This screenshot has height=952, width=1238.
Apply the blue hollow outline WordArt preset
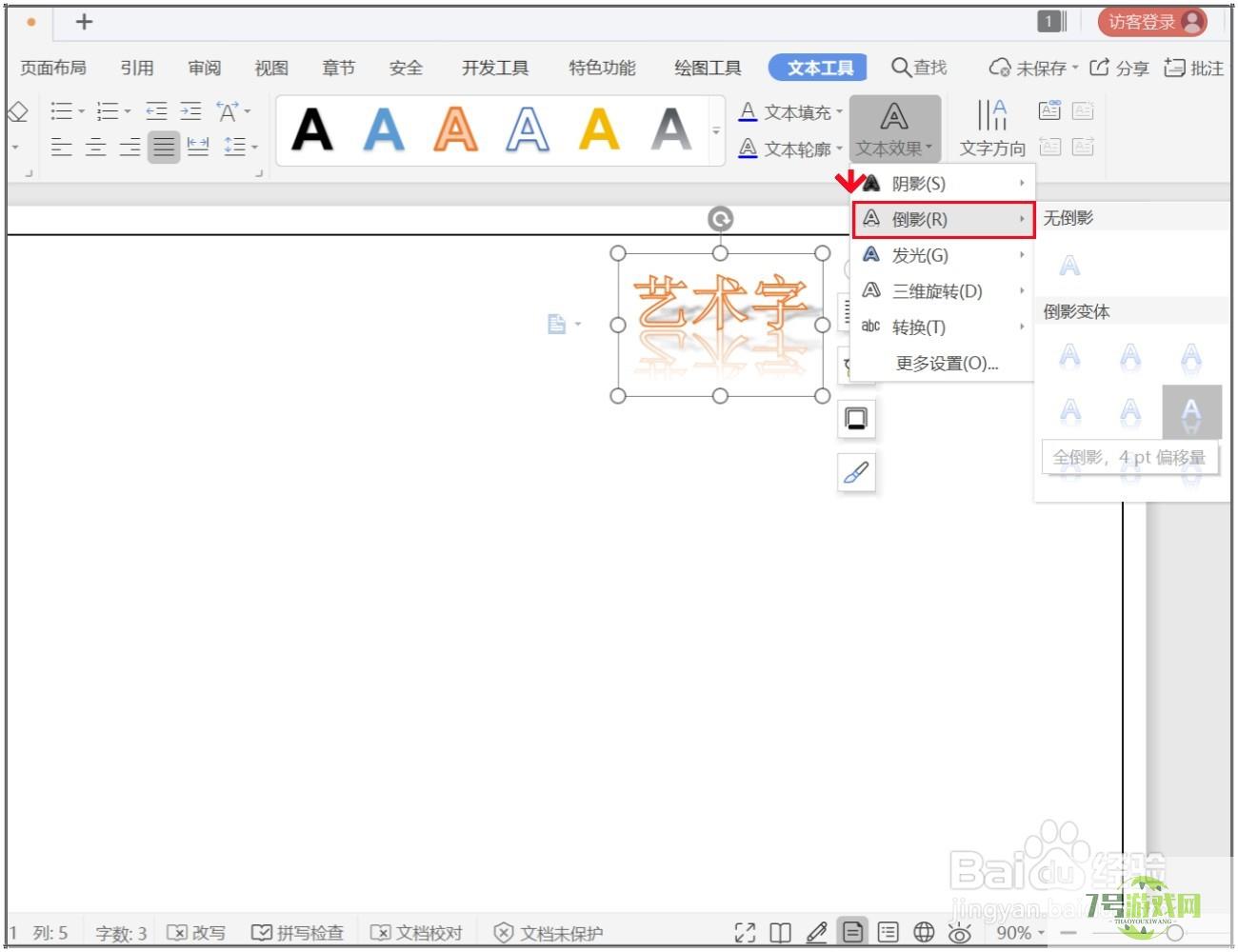tap(527, 129)
